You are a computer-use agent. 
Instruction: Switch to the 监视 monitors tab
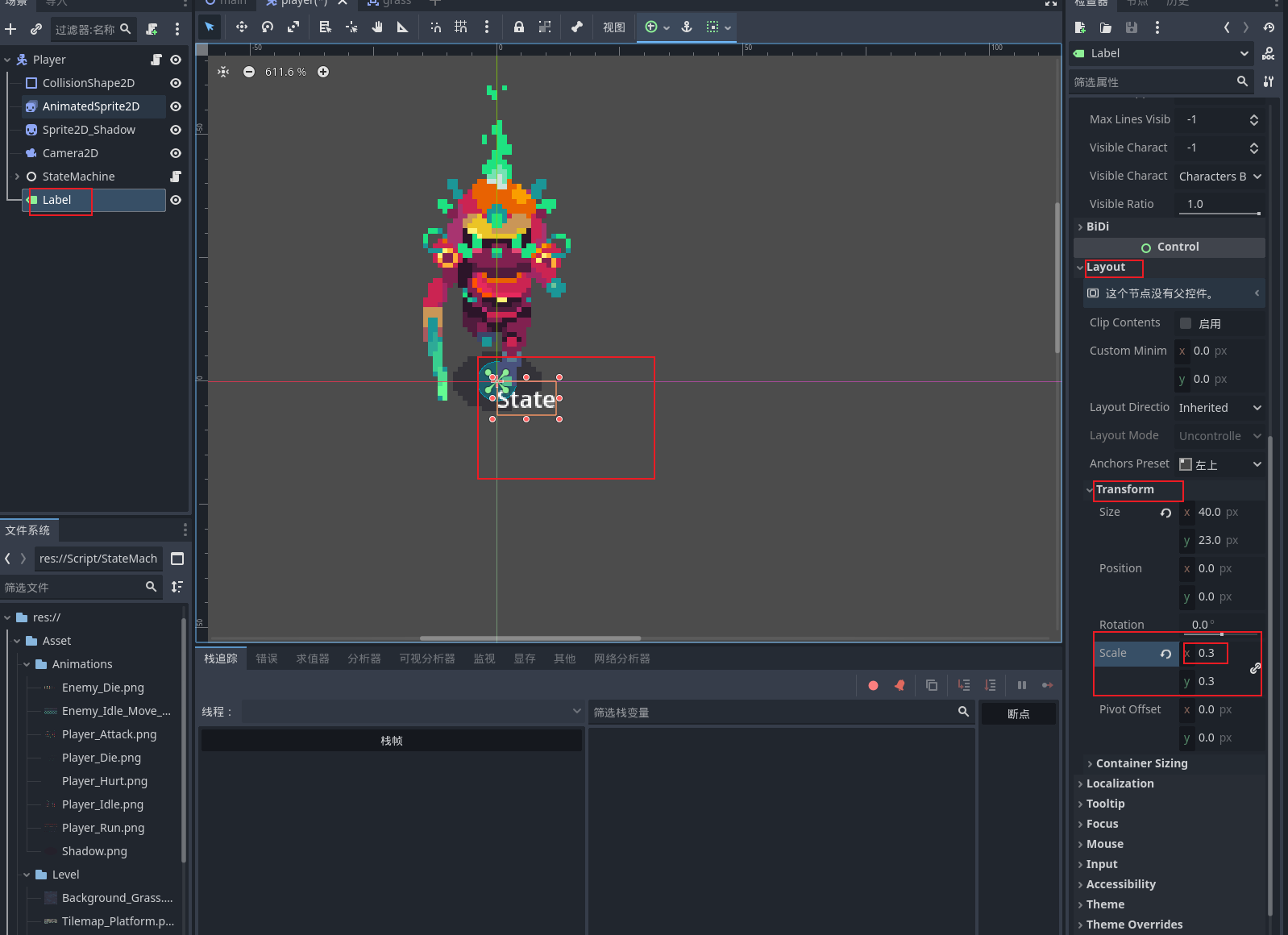pos(484,659)
